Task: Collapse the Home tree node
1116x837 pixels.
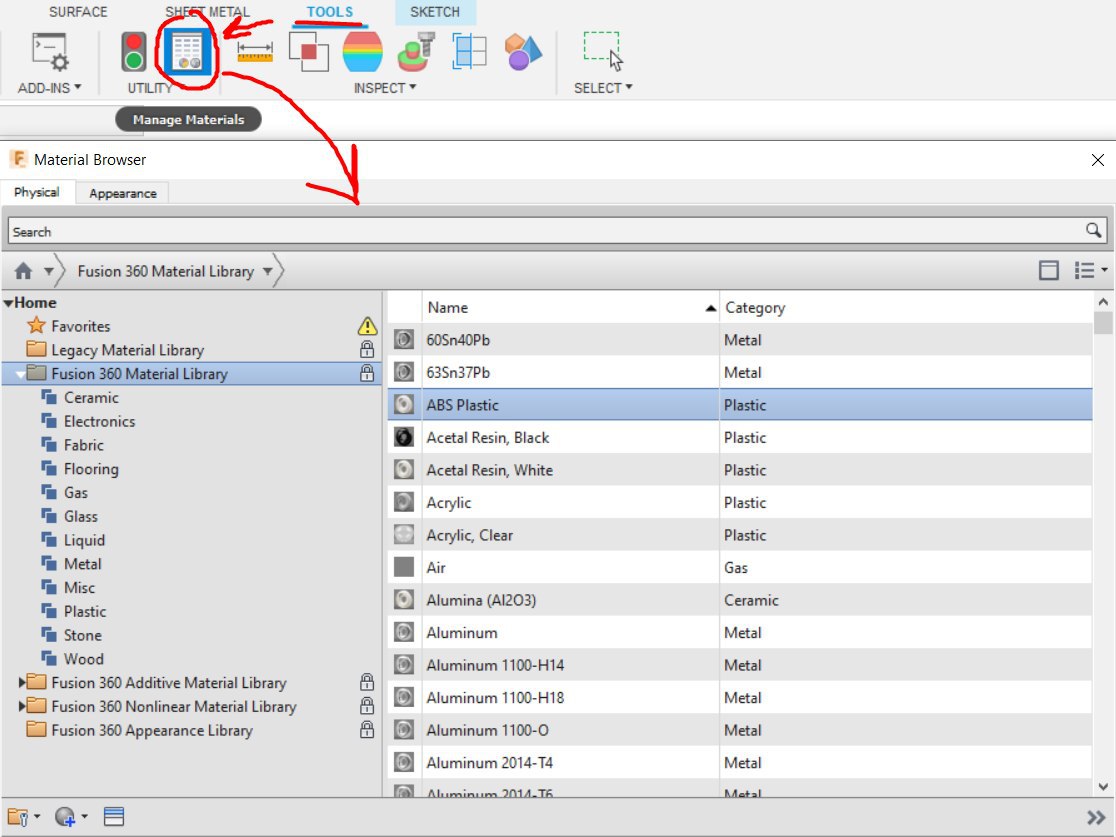Action: click(x=8, y=303)
